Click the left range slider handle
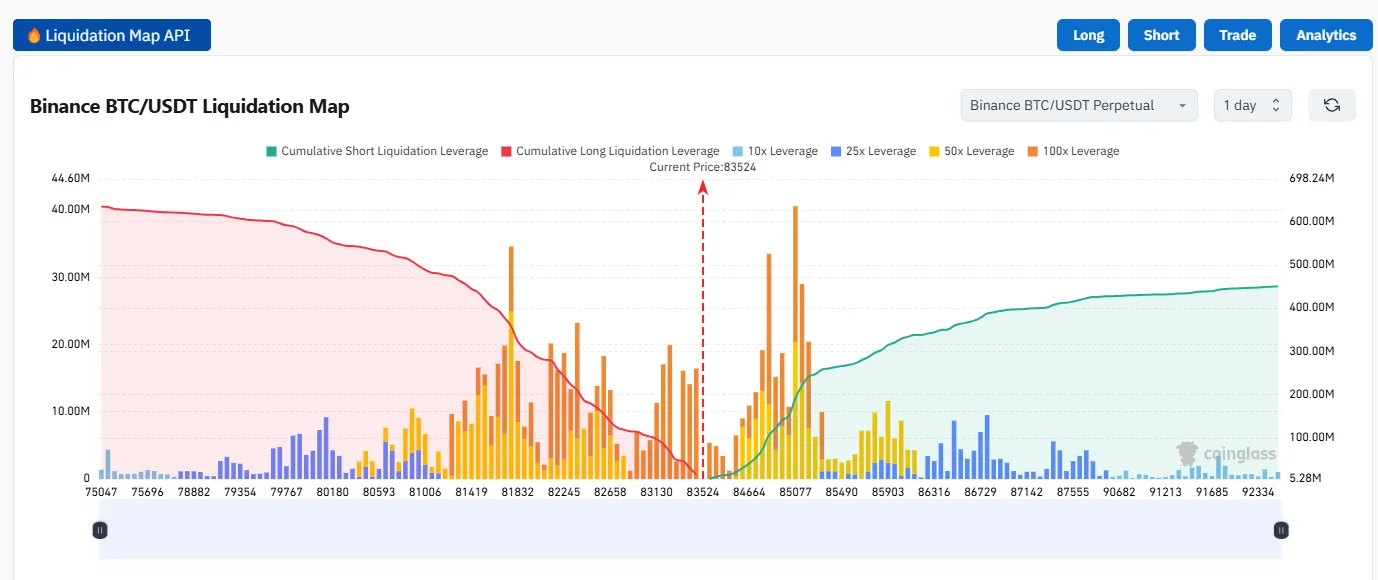 click(100, 530)
